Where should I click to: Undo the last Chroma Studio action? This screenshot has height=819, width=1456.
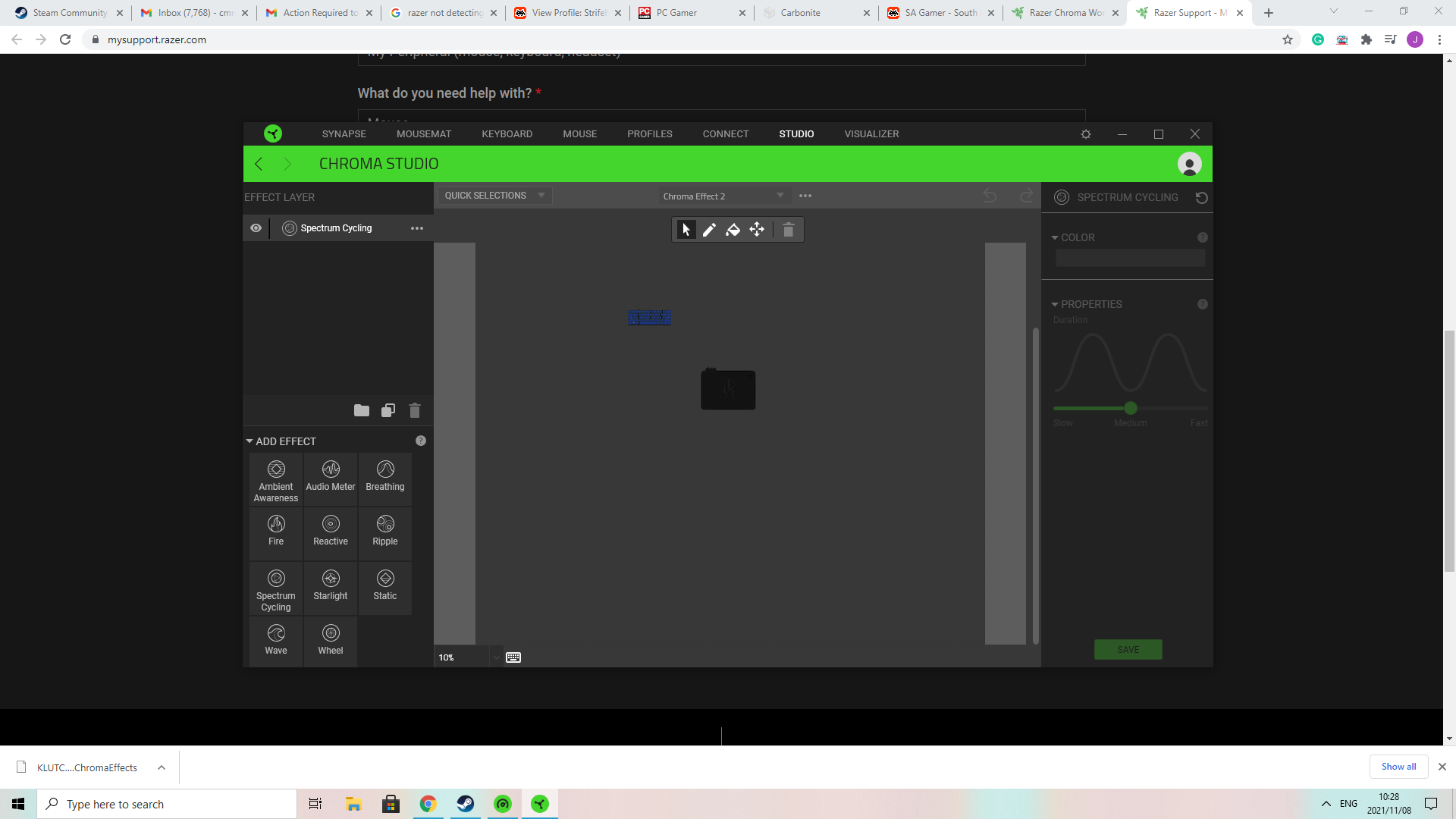(990, 196)
